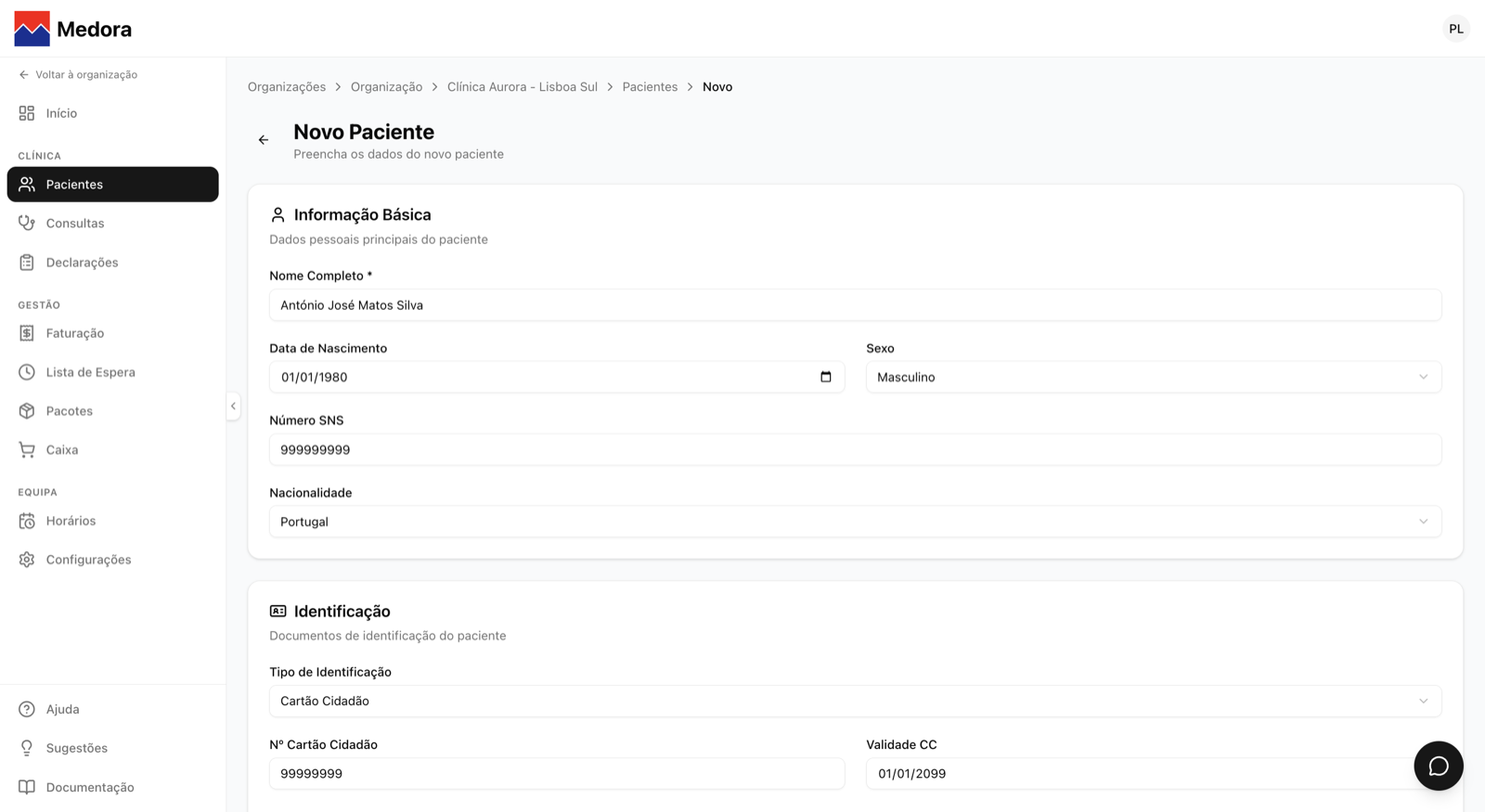Click the Organização breadcrumb link
Screen dimensions: 1485x812
point(386,86)
